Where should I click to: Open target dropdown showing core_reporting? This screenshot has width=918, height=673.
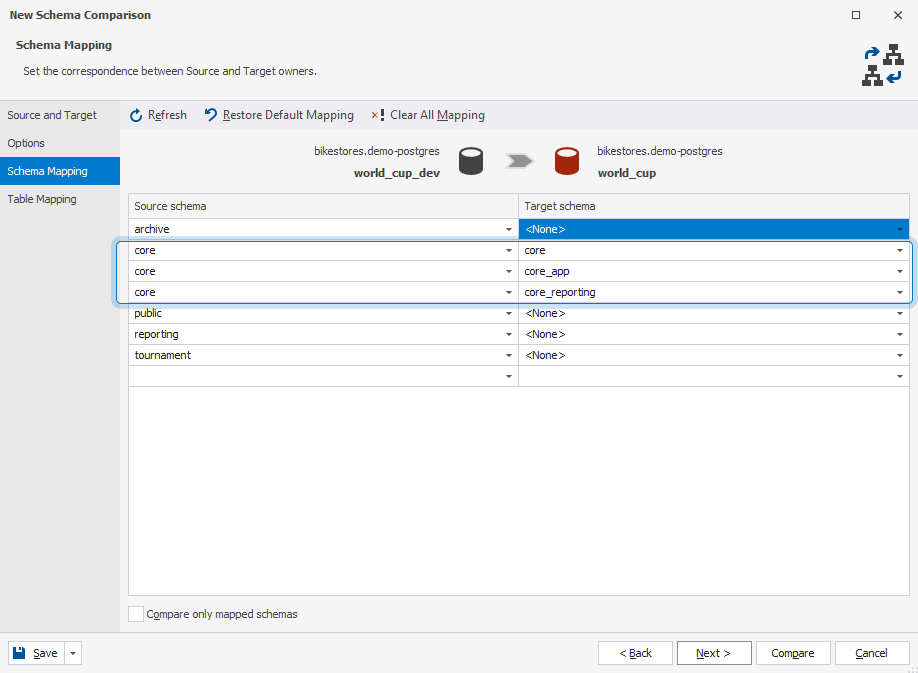[900, 293]
